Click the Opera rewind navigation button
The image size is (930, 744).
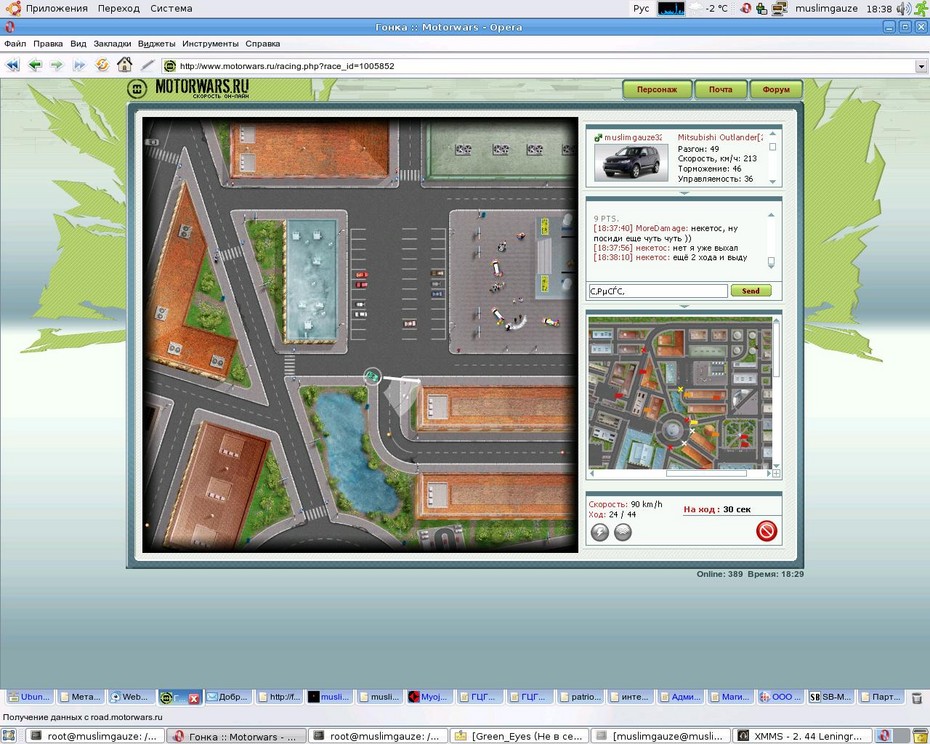pos(12,65)
